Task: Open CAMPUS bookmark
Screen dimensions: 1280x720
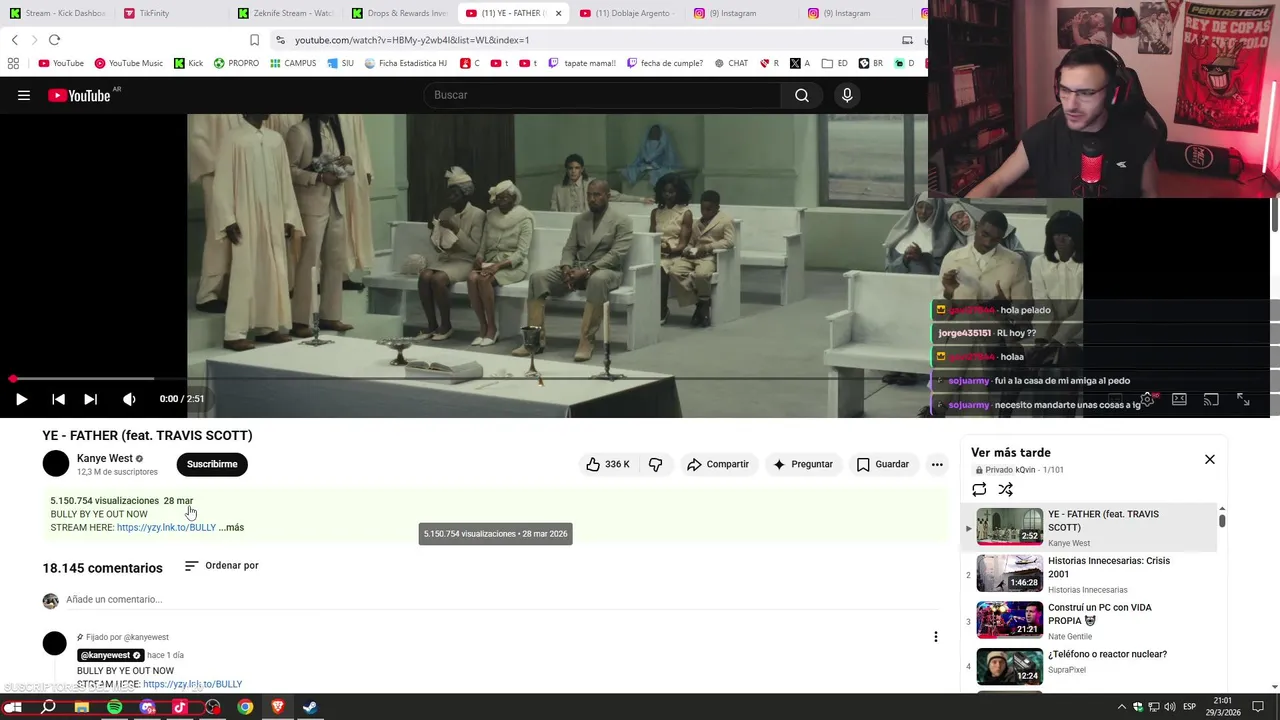Action: (293, 63)
